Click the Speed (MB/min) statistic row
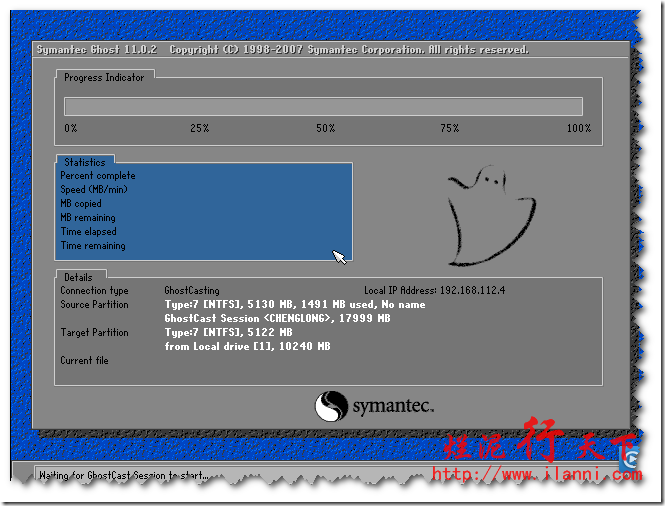Viewport: 665px width, 506px height. click(94, 190)
